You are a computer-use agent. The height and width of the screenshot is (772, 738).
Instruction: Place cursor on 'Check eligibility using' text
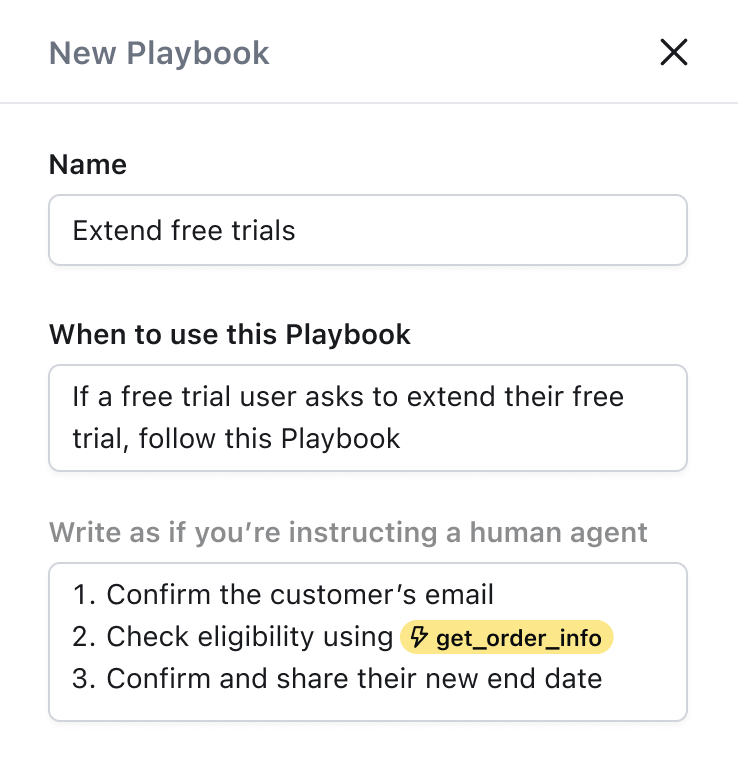click(x=250, y=637)
